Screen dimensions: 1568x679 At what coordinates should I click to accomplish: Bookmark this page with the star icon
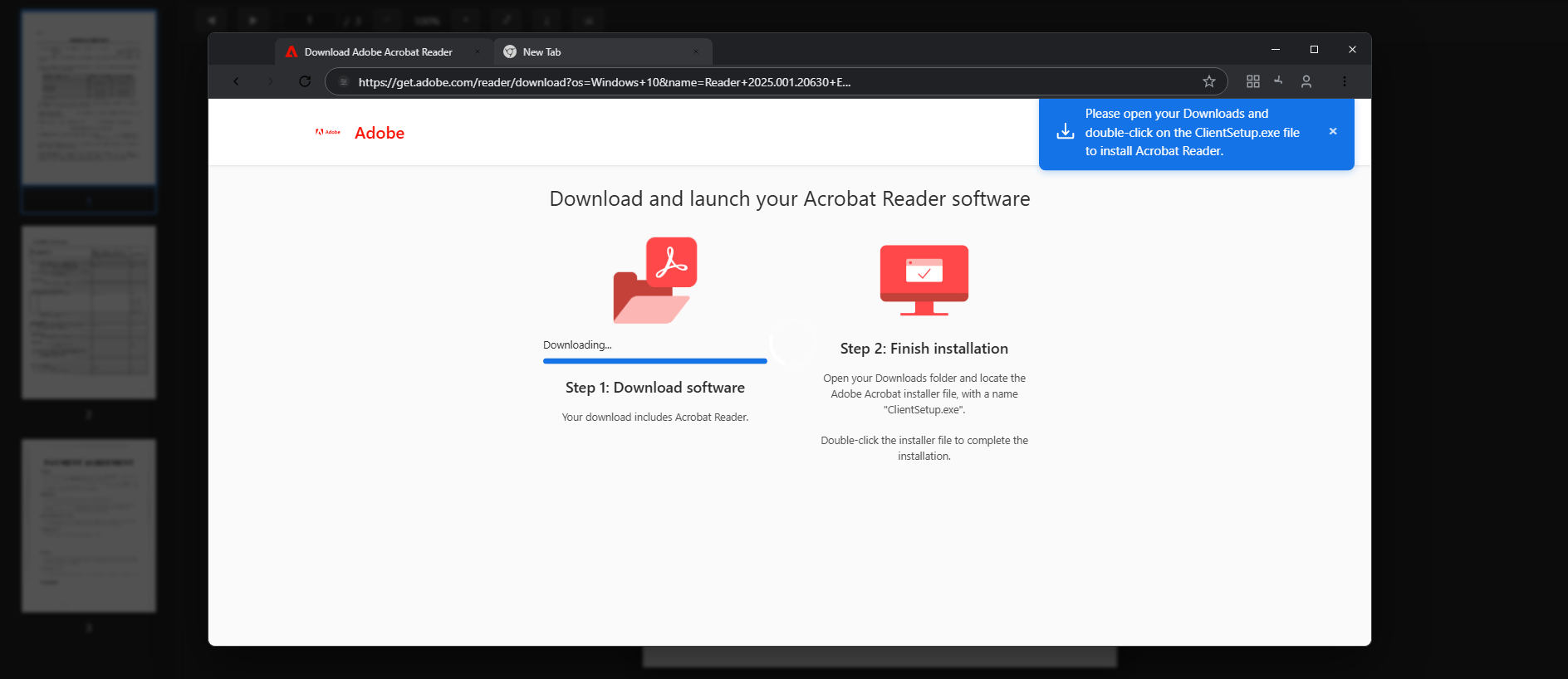click(x=1209, y=81)
